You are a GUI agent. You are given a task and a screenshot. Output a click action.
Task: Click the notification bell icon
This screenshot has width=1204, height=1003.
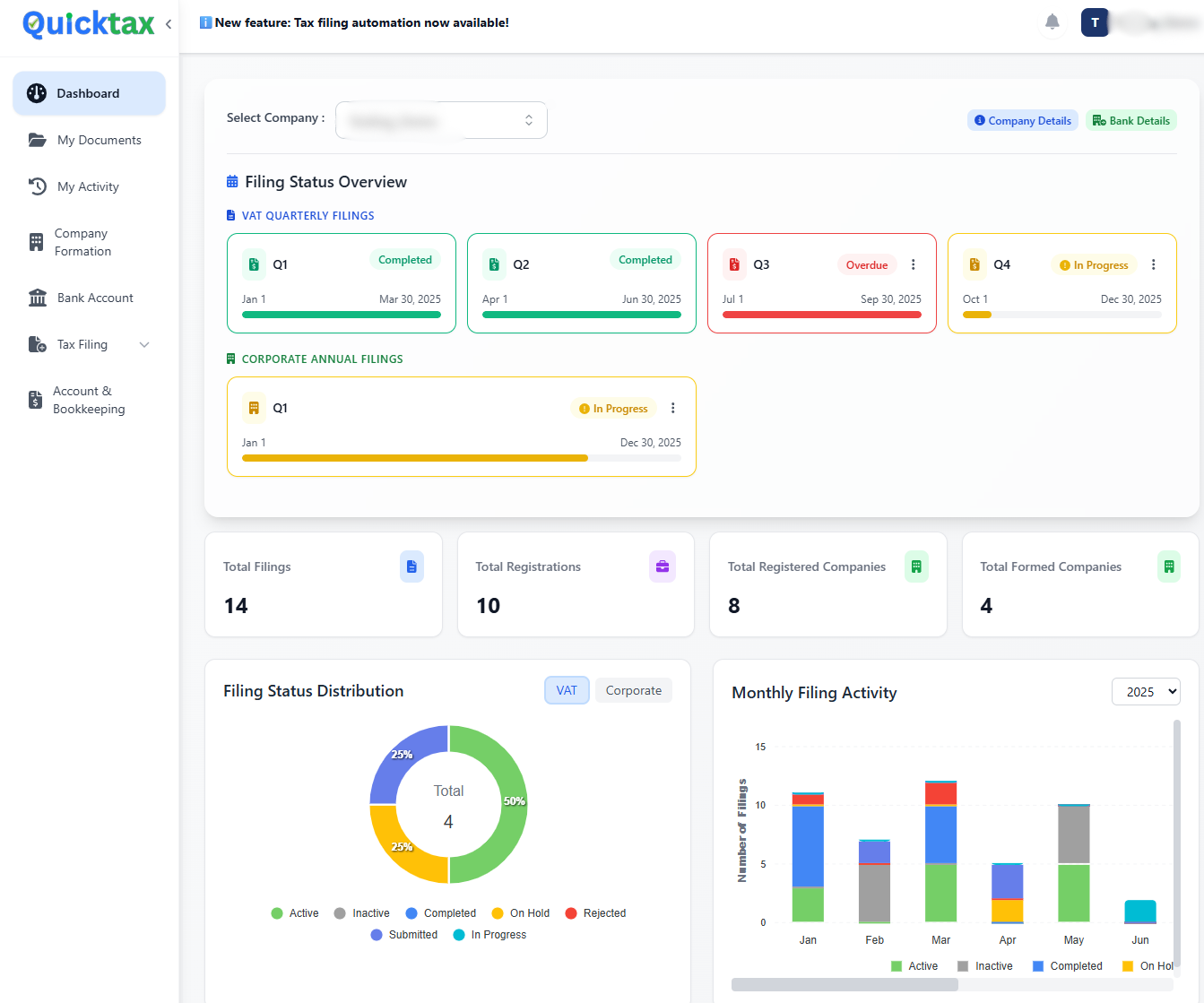pos(1052,22)
